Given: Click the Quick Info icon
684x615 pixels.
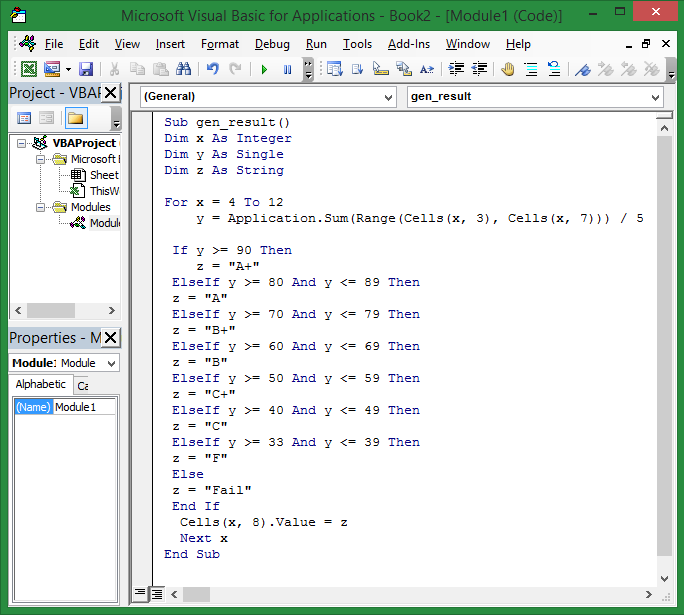Looking at the screenshot, I should pyautogui.click(x=380, y=69).
